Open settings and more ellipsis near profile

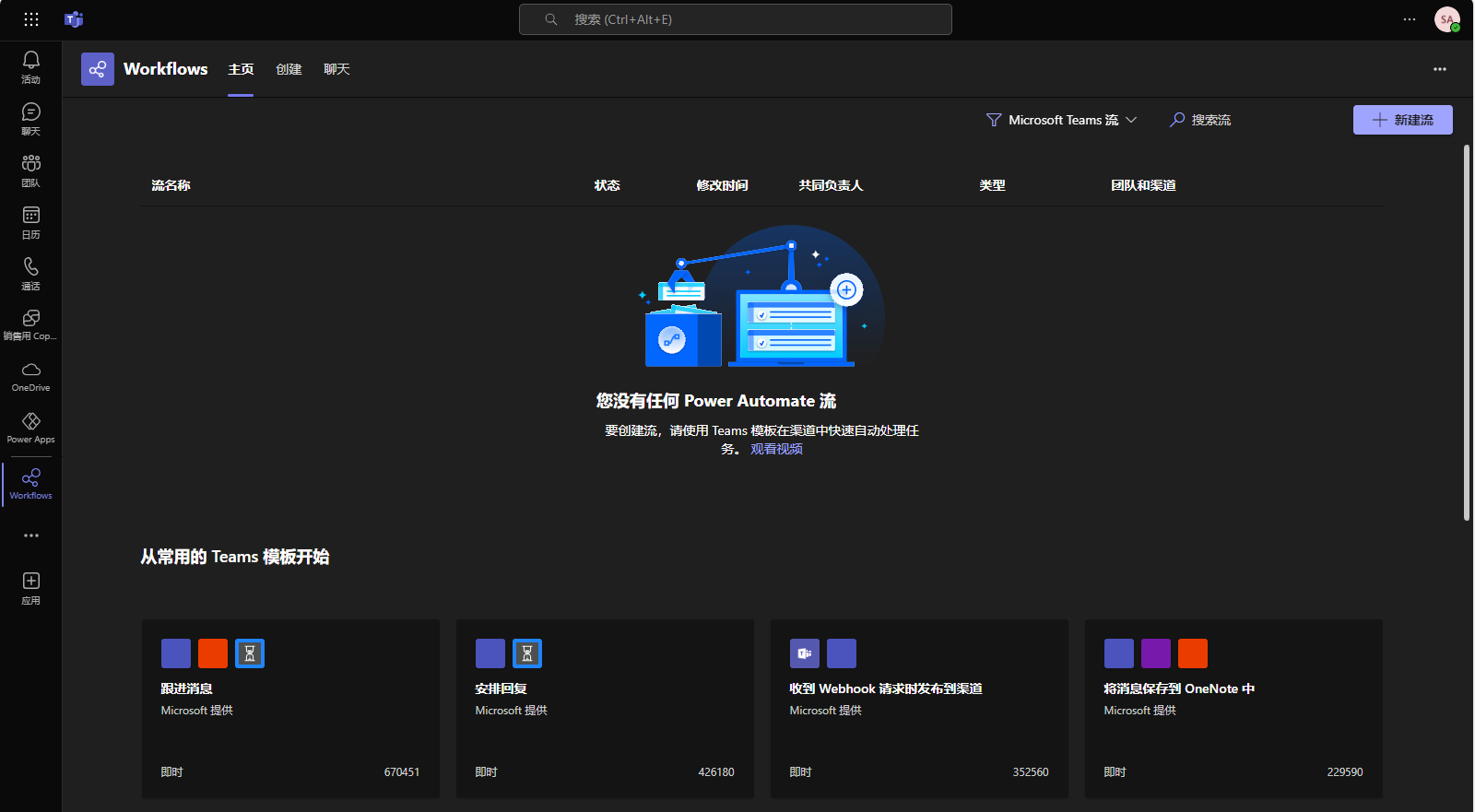[1410, 19]
